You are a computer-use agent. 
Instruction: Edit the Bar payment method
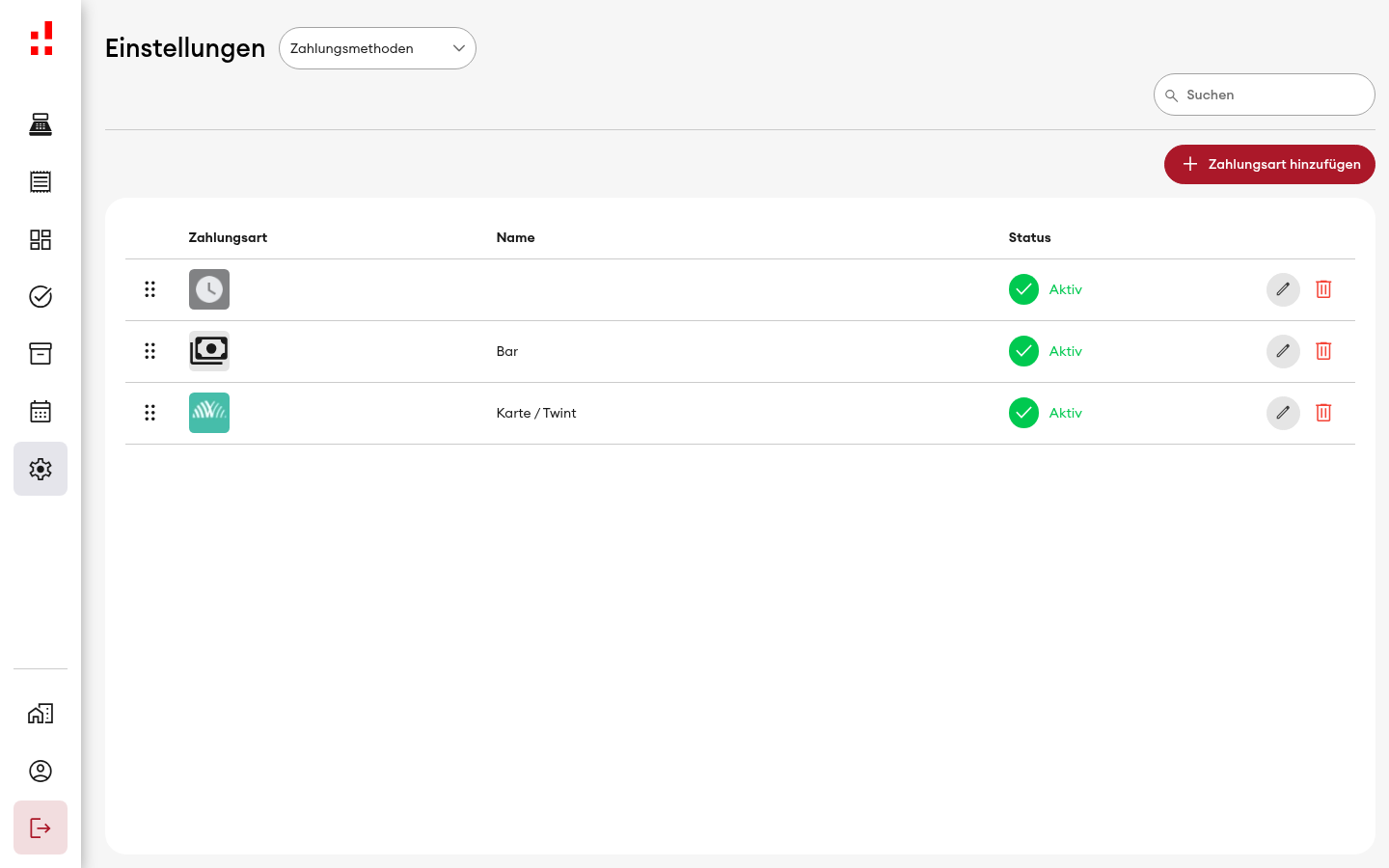[1283, 351]
